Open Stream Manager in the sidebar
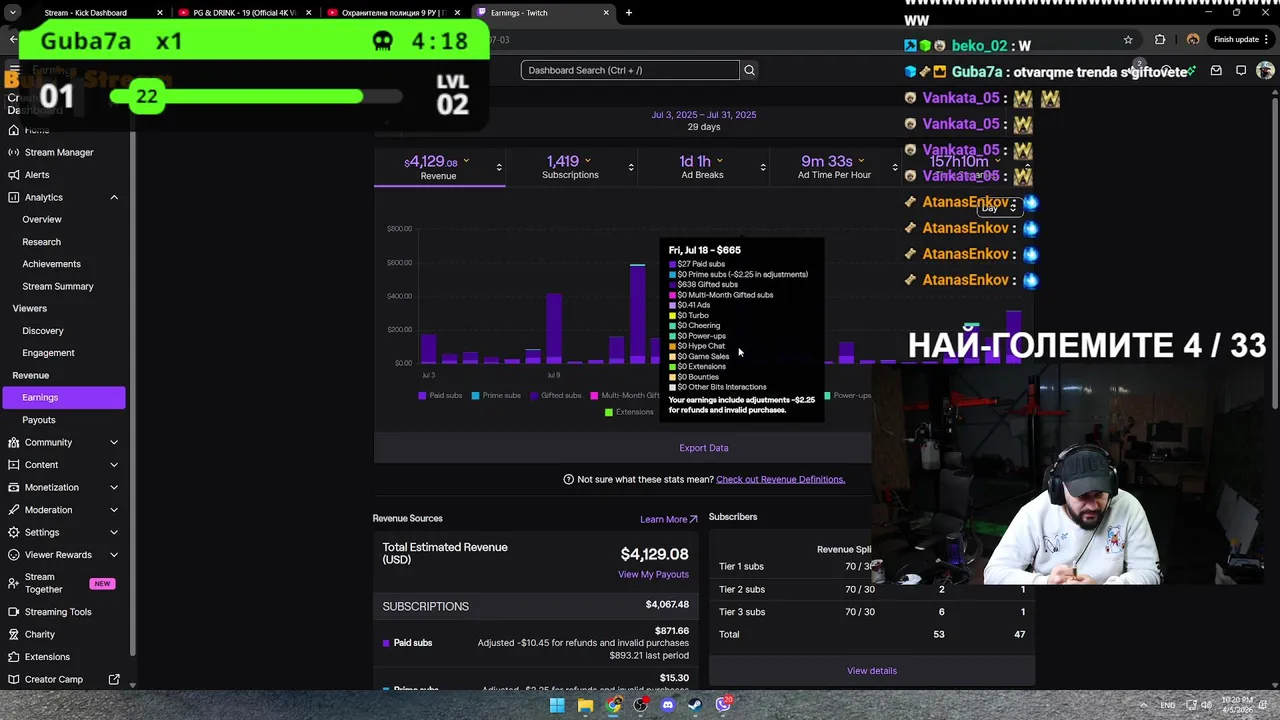Screen dimensions: 1280x720 (59, 152)
